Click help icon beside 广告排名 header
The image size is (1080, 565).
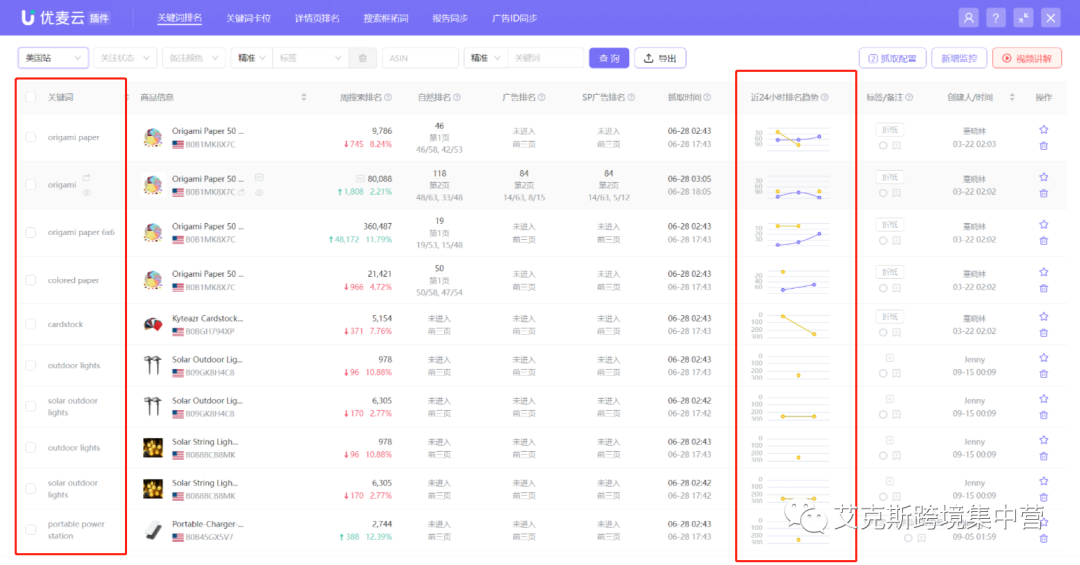point(541,97)
